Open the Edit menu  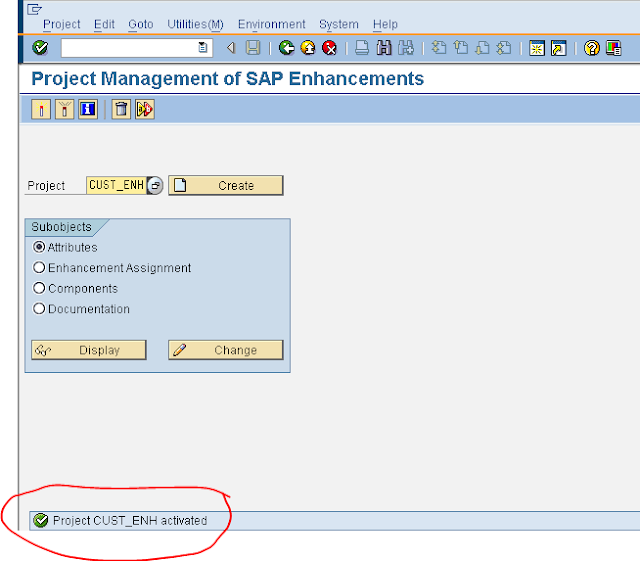click(104, 24)
